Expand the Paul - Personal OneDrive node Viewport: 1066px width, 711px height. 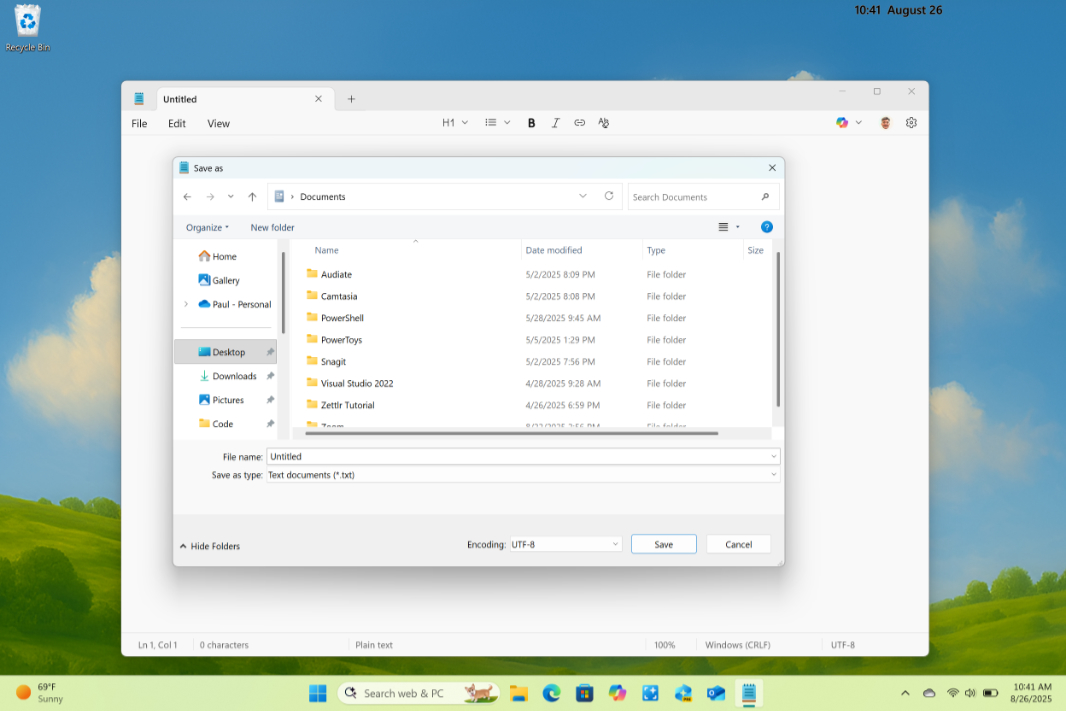pos(186,304)
